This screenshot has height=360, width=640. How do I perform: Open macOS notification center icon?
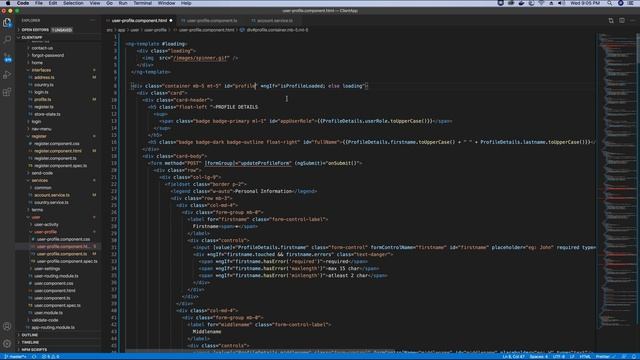[x=631, y=3]
